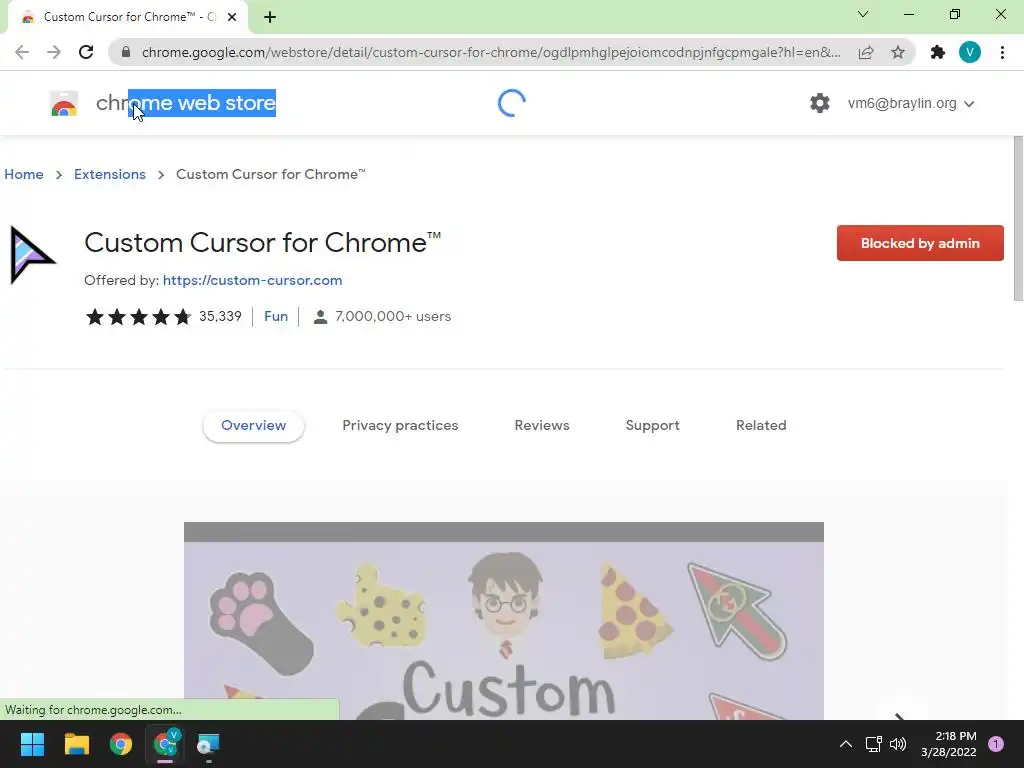Viewport: 1024px width, 768px height.
Task: Show hidden system tray icons
Action: [x=846, y=744]
